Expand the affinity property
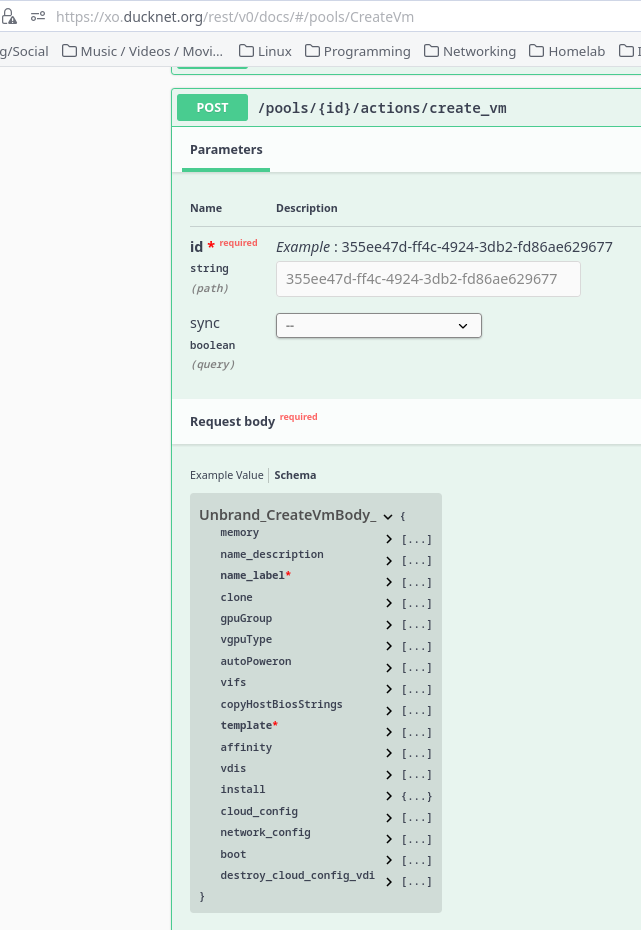 (x=389, y=753)
